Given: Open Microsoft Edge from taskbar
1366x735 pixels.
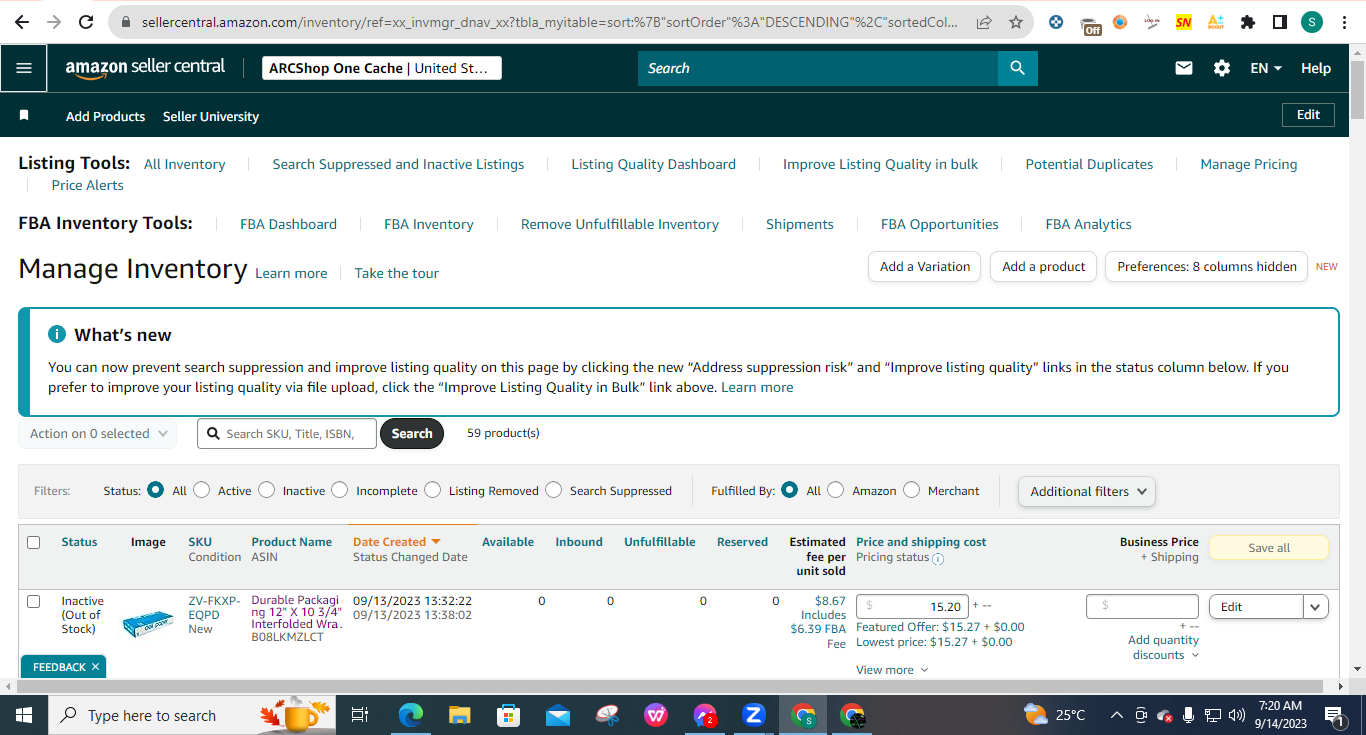Looking at the screenshot, I should 411,715.
